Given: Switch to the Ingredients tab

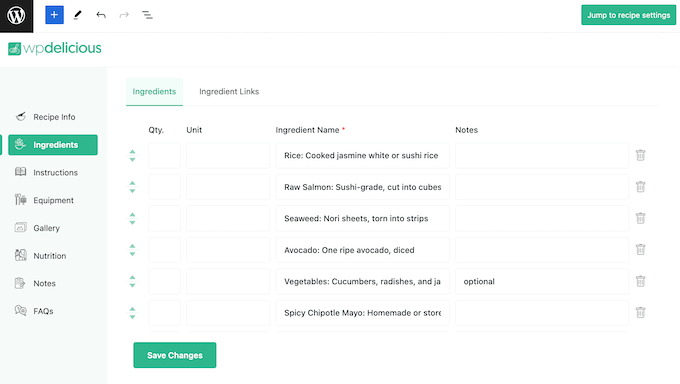Looking at the screenshot, I should point(154,92).
